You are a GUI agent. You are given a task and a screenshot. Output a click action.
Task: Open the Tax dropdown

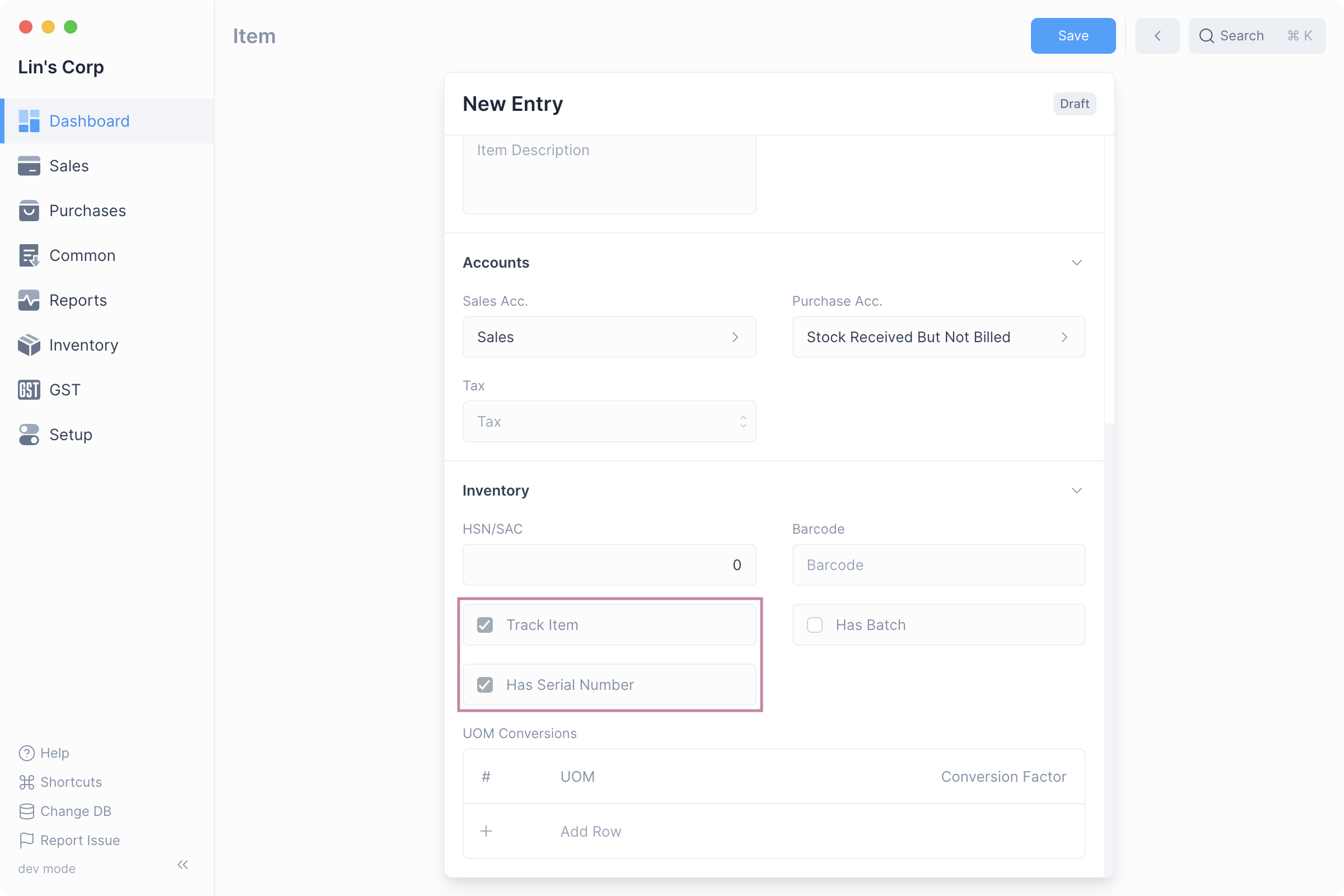coord(609,422)
